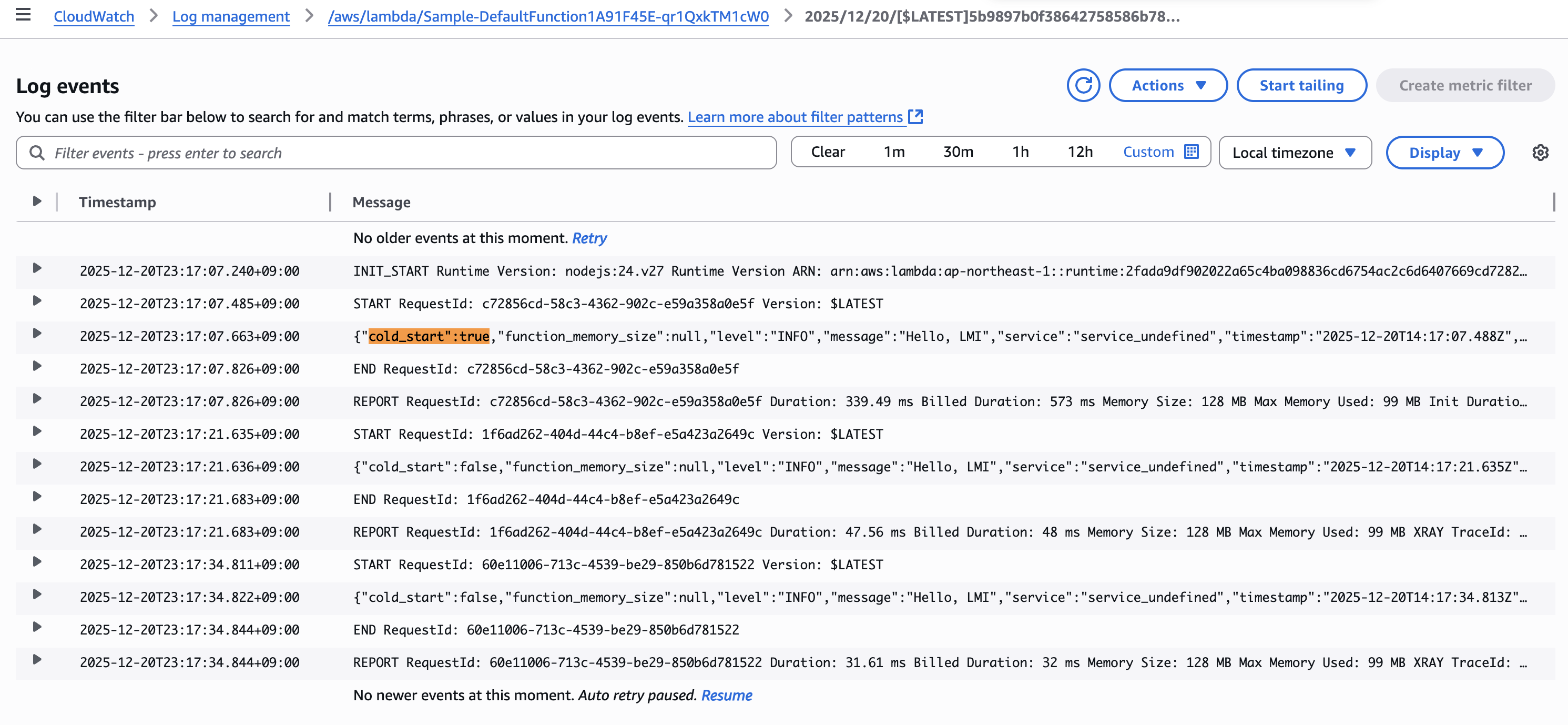
Task: Click the Retry link for older events
Action: click(588, 238)
